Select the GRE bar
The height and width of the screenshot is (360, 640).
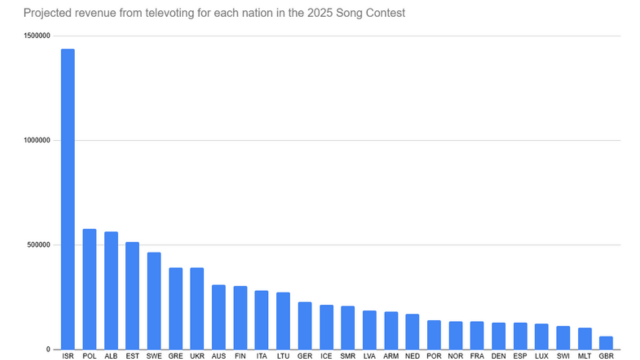coord(176,309)
